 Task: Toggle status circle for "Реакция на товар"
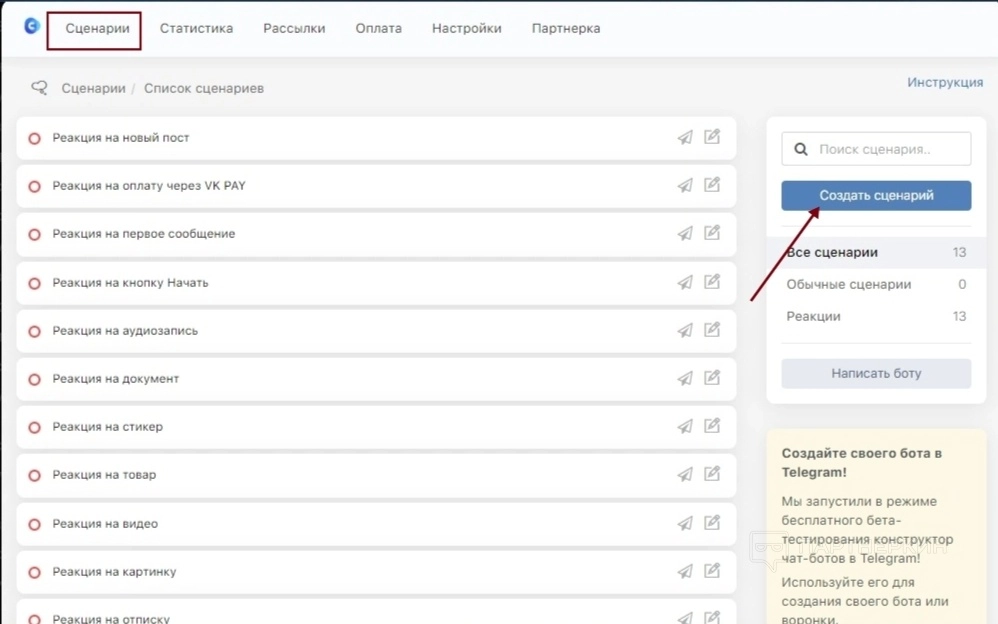34,476
